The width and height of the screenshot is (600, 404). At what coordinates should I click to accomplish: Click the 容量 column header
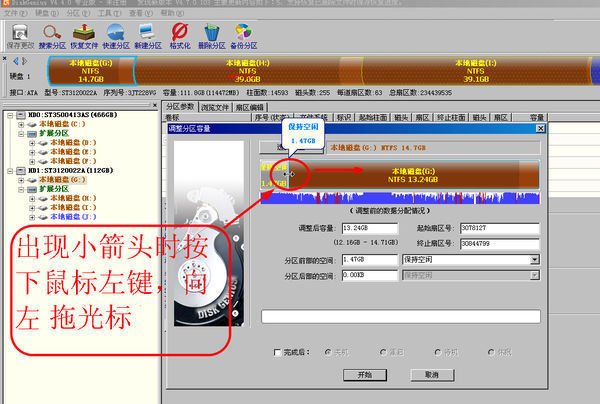[x=530, y=117]
